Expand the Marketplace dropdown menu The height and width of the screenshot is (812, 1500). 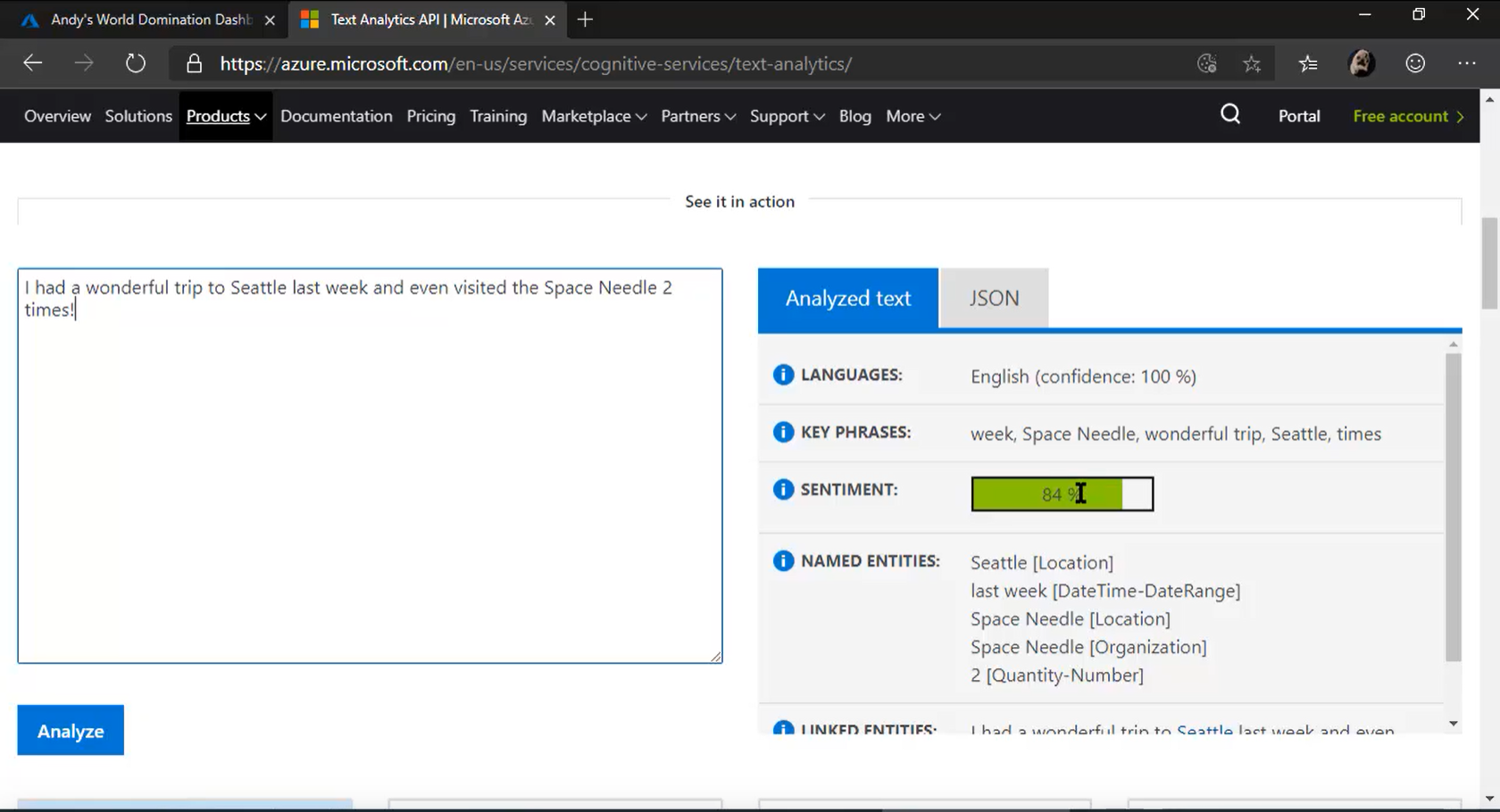click(x=594, y=116)
